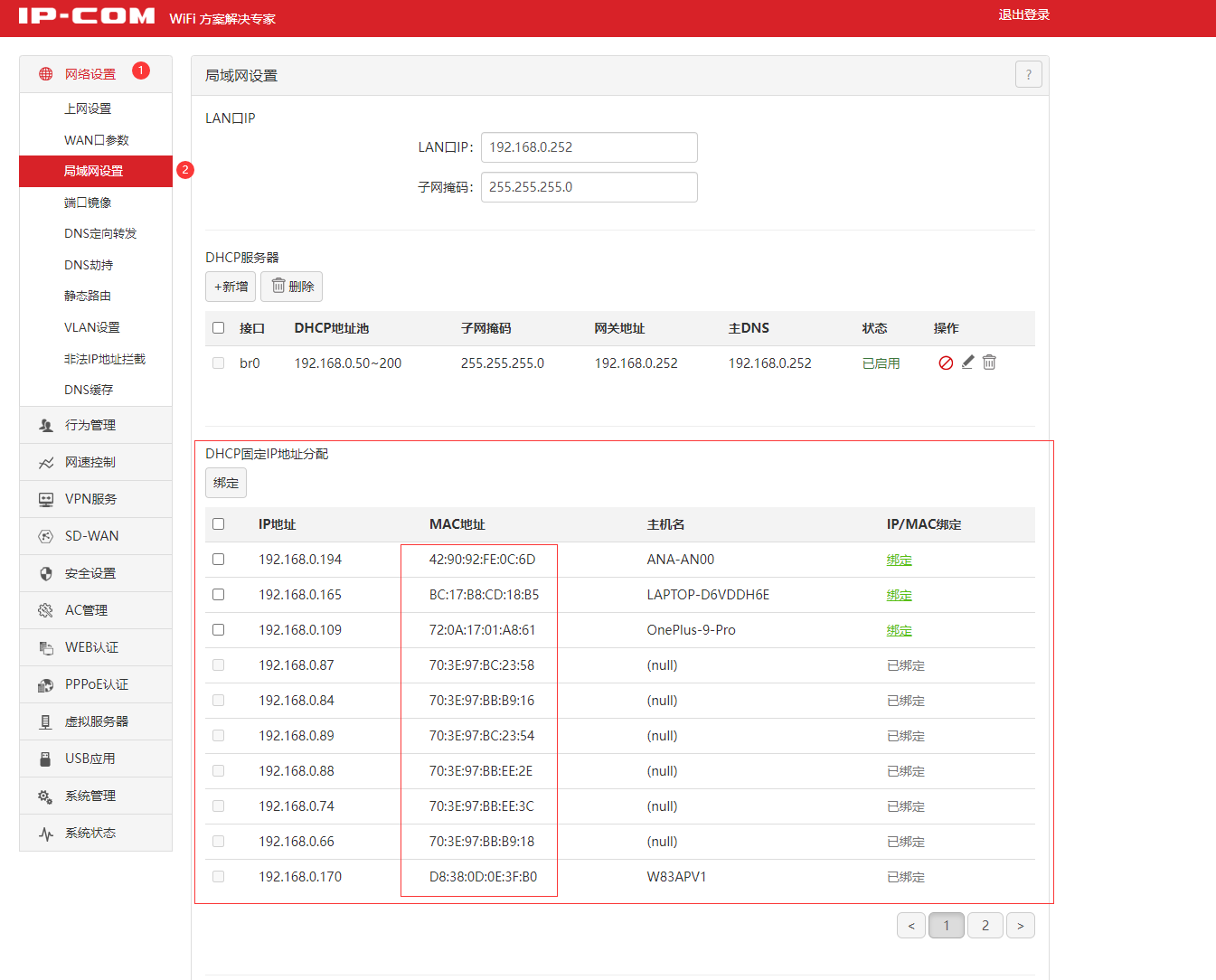The width and height of the screenshot is (1216, 980).
Task: Click the USB应用 drive icon
Action: click(45, 759)
